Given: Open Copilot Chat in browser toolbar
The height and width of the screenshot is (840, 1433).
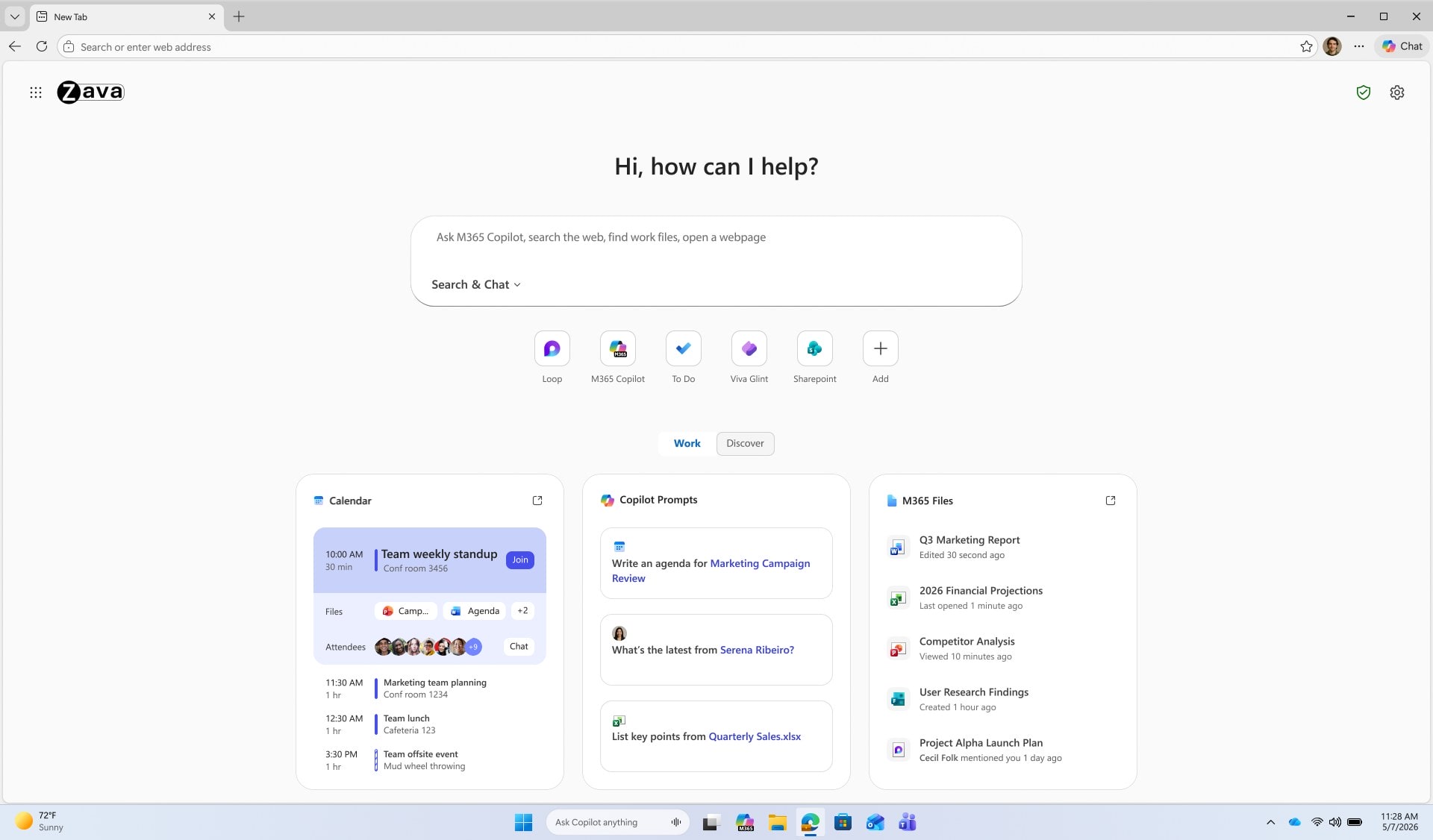Looking at the screenshot, I should [1402, 46].
